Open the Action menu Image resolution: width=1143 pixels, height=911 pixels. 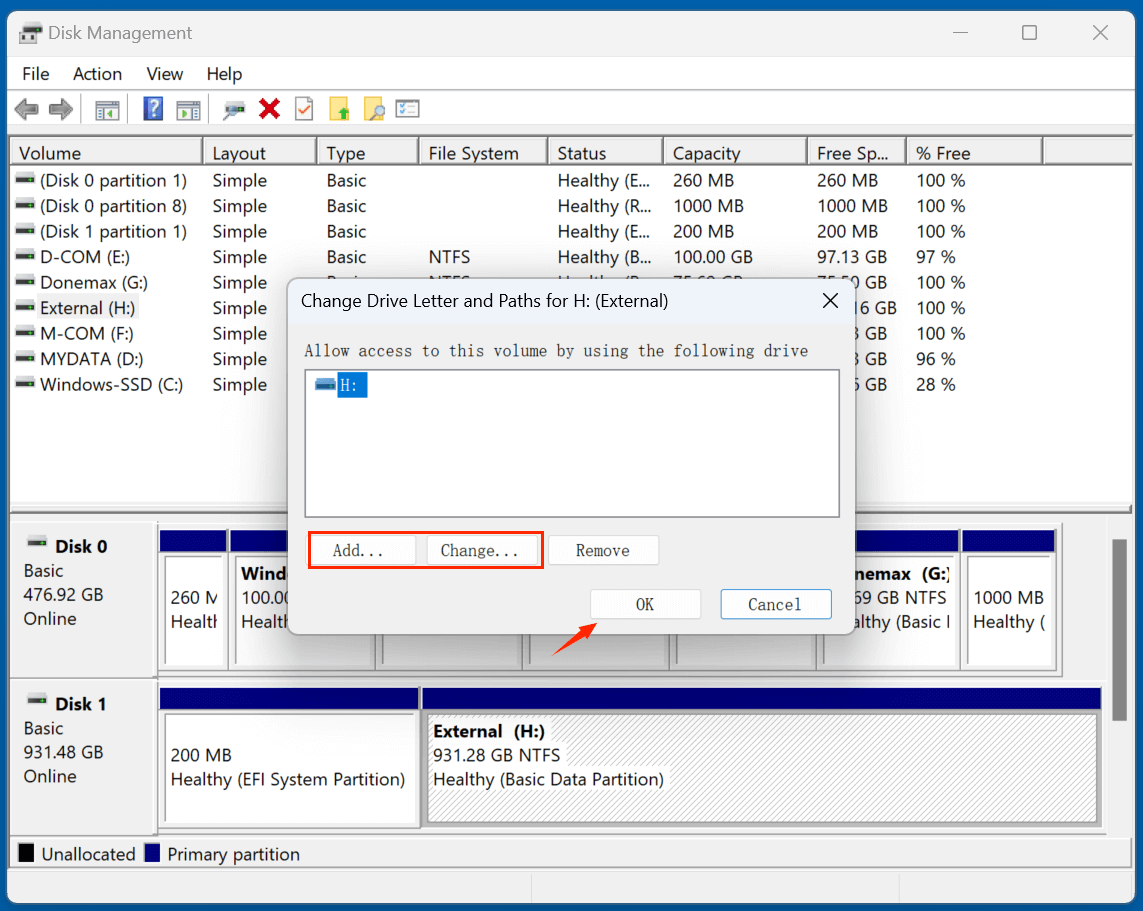[x=97, y=73]
